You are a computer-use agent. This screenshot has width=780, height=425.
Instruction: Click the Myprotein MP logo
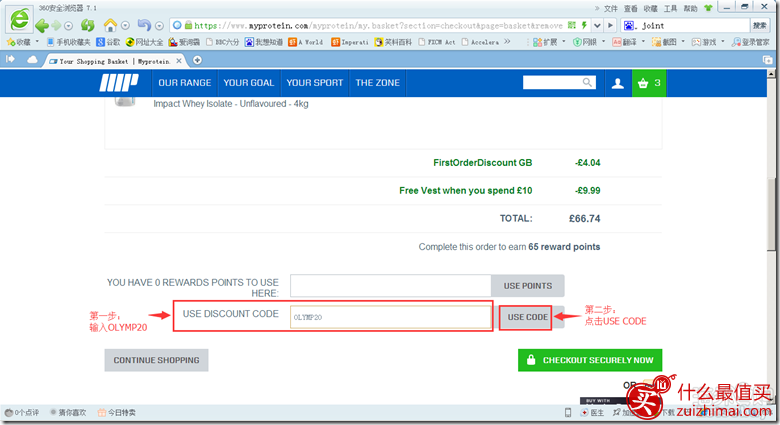coord(119,83)
